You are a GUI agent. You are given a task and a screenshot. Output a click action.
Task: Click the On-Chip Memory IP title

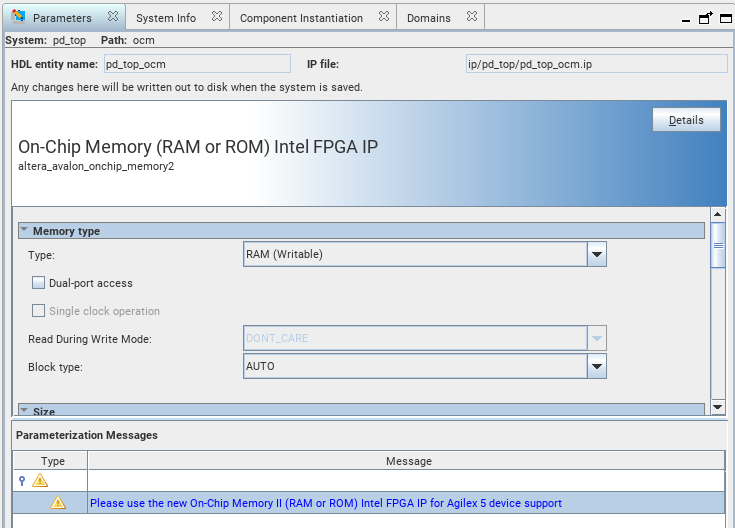coord(198,147)
